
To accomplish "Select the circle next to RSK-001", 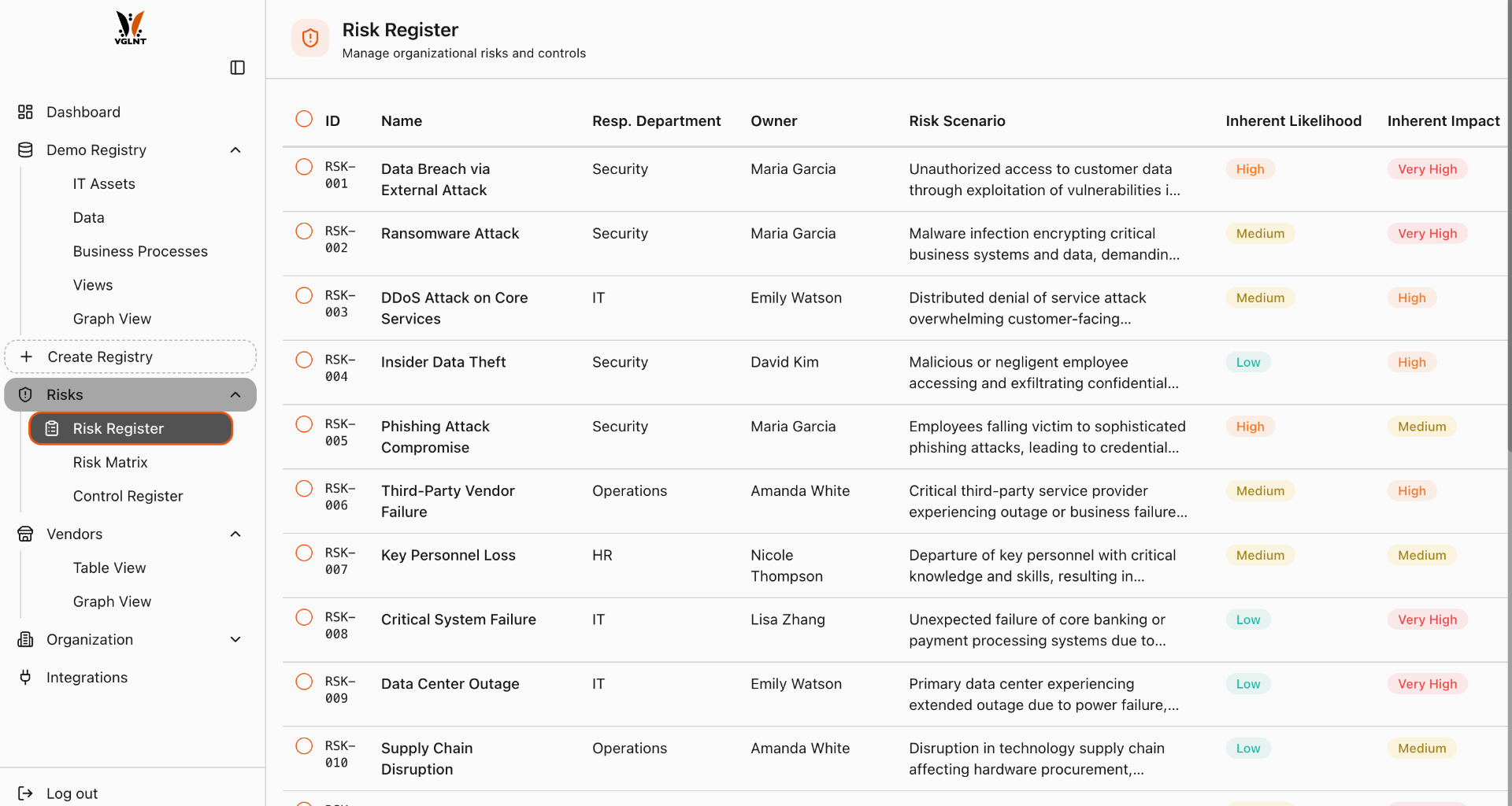I will coord(304,166).
